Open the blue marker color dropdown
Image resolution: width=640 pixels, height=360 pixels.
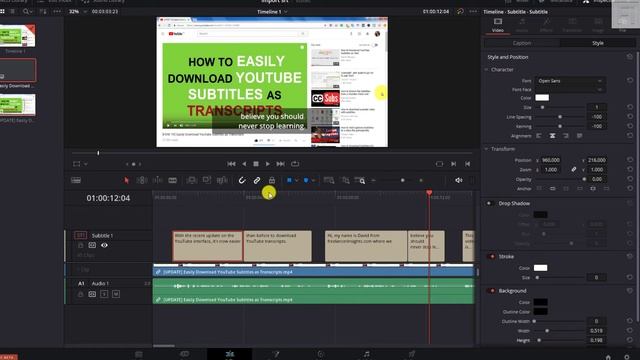click(x=313, y=180)
